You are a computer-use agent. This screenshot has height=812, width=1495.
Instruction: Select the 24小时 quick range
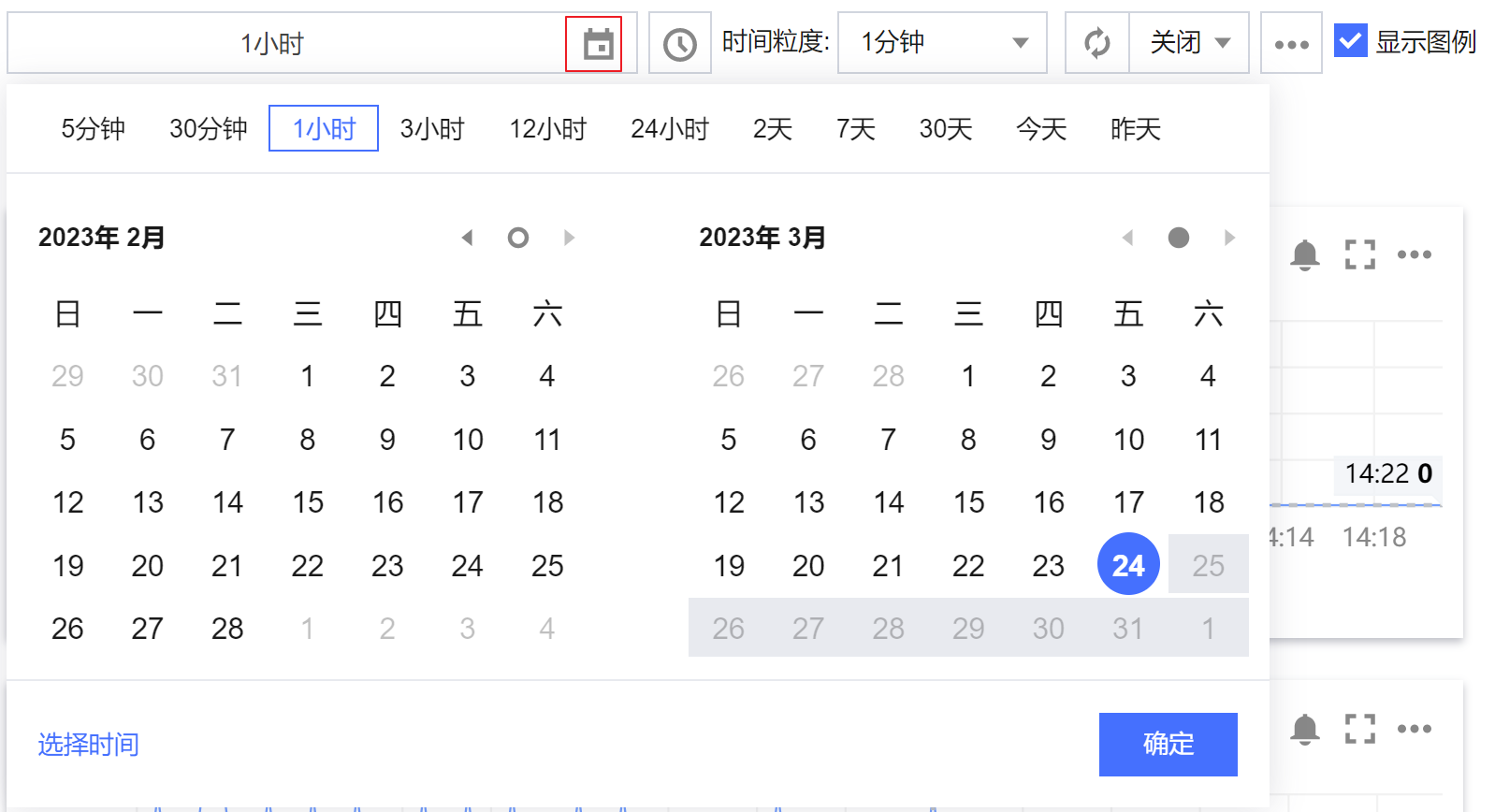670,129
